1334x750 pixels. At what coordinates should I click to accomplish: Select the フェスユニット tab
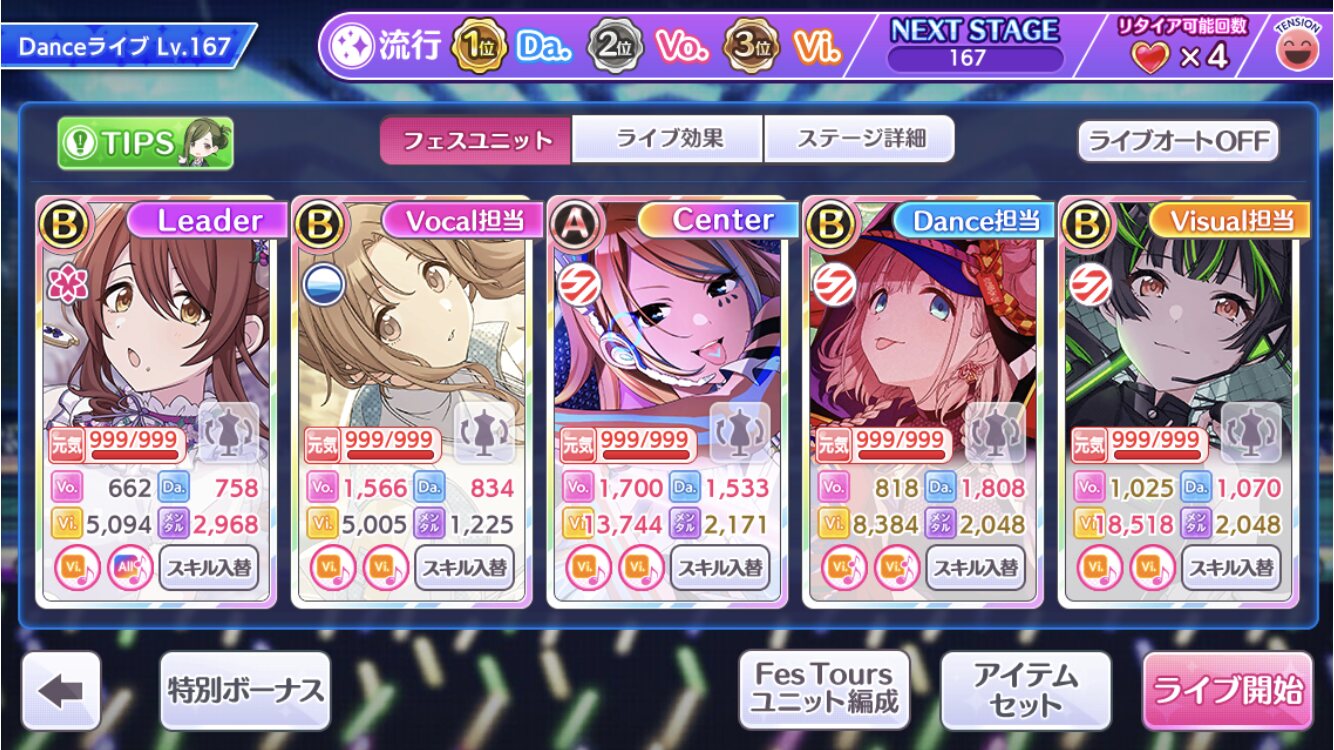click(477, 140)
